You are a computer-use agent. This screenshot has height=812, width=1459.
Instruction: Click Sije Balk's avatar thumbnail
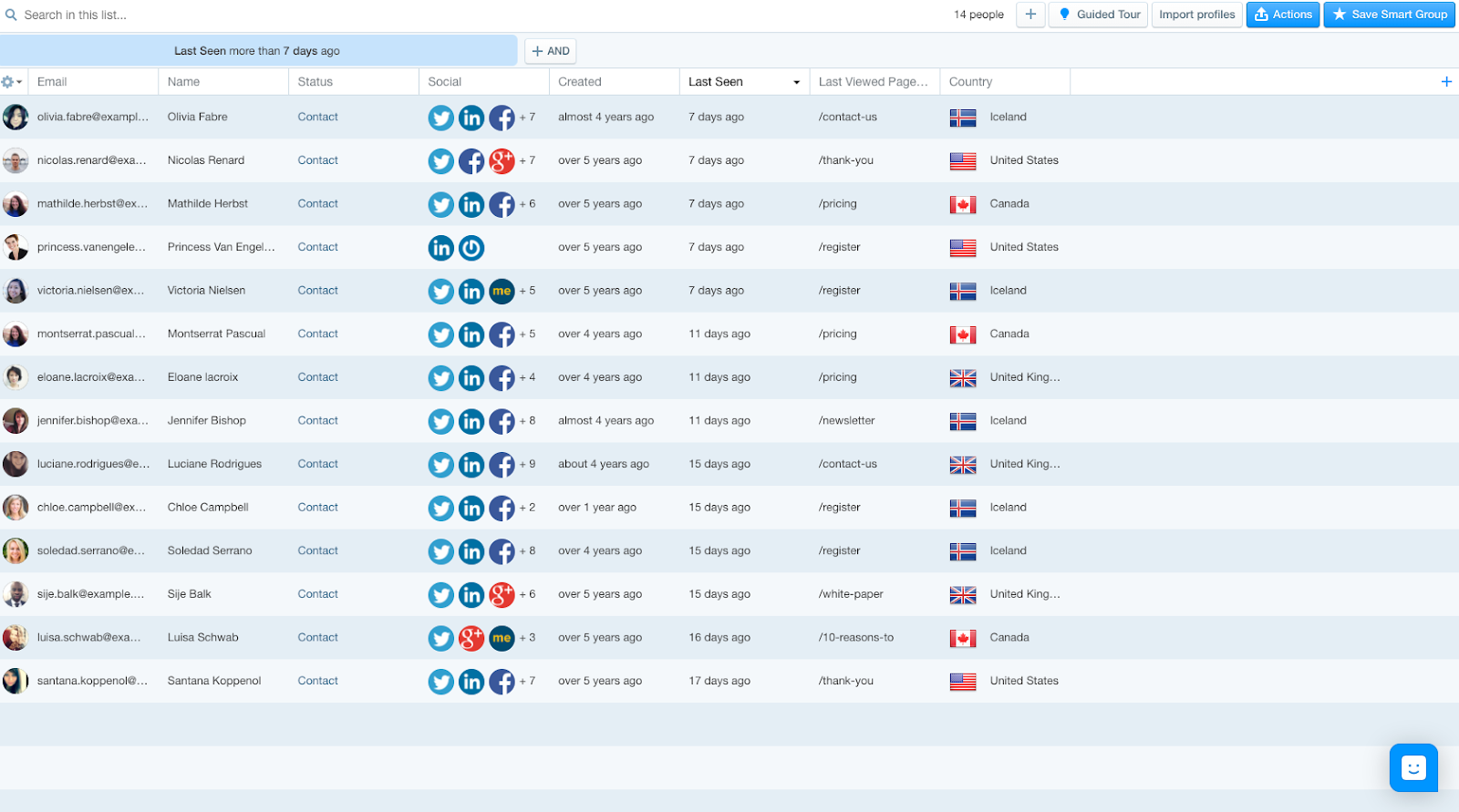tap(16, 595)
